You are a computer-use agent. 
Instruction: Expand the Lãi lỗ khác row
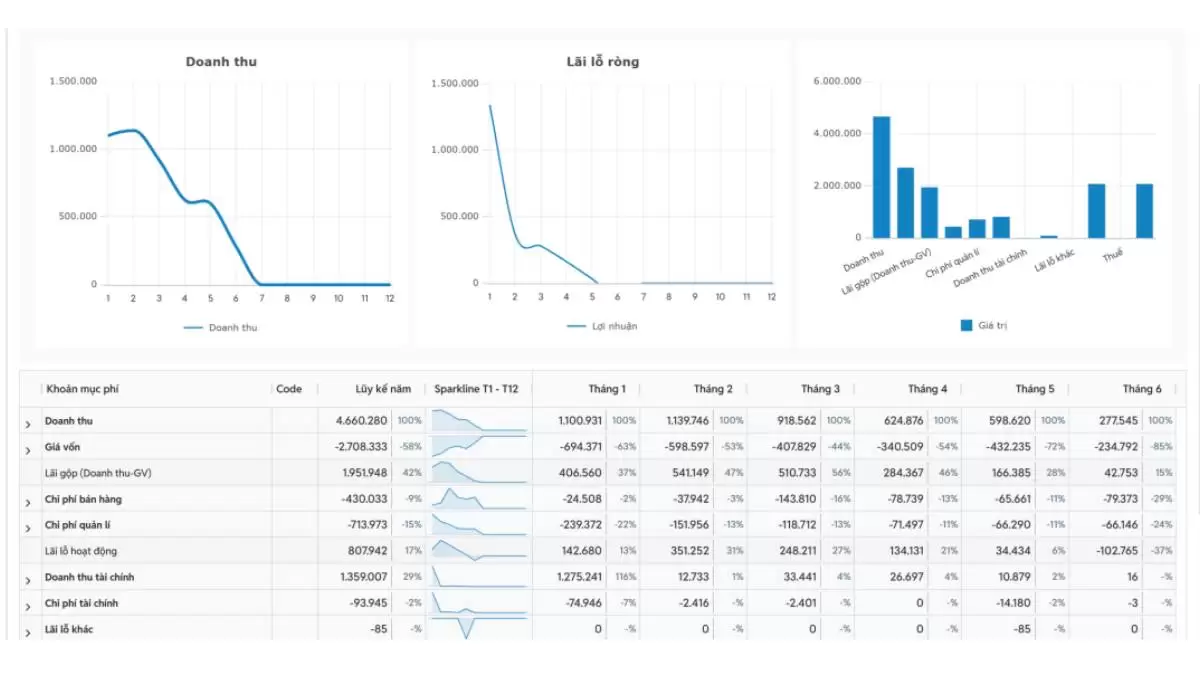28,631
